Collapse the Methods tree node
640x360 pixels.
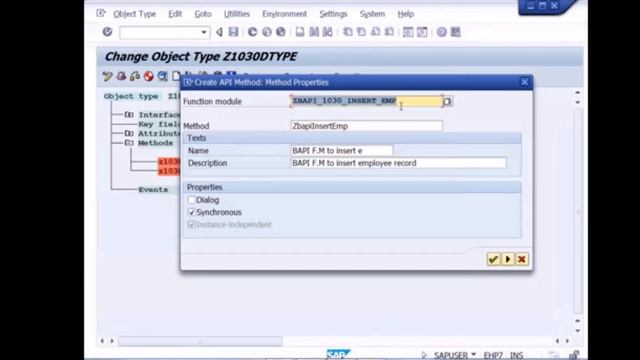[x=129, y=143]
